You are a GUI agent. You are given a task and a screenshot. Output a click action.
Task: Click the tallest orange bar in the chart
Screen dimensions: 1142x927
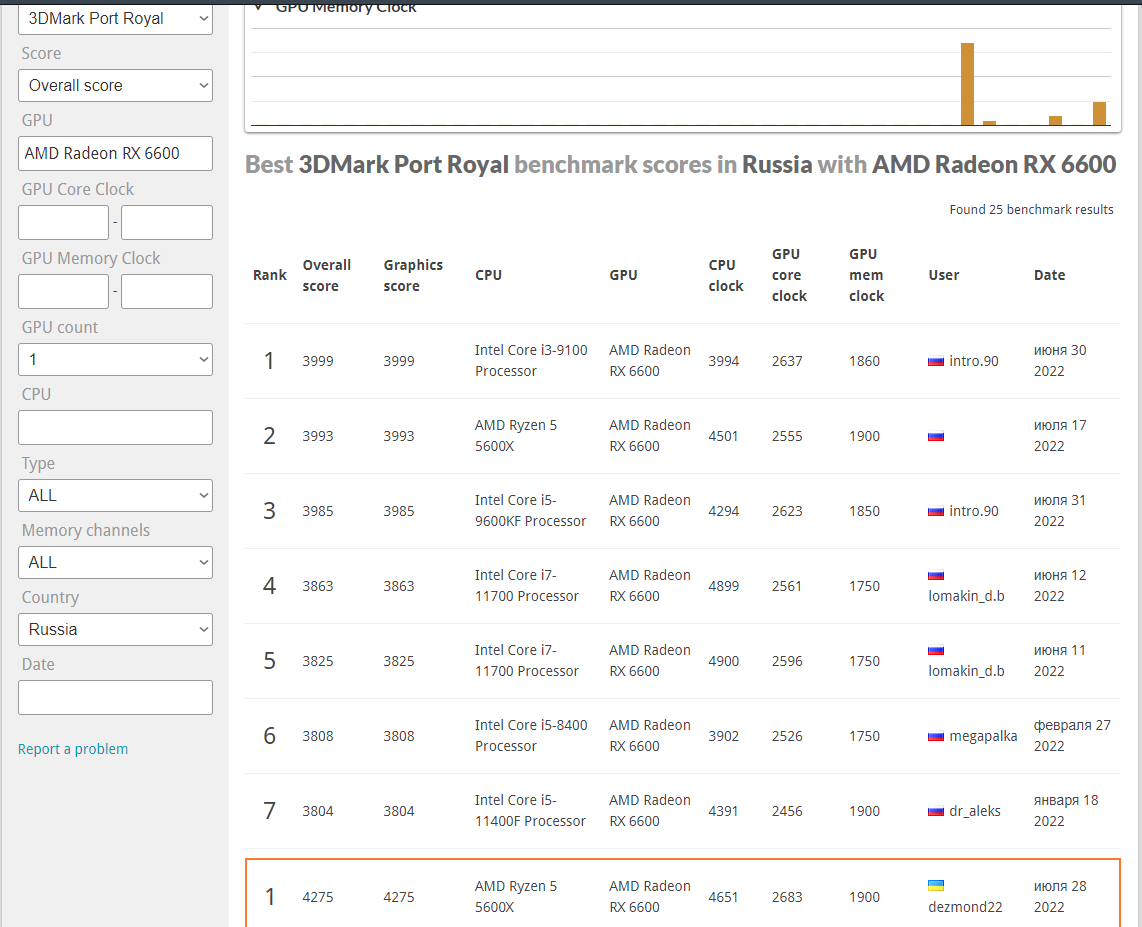pos(967,84)
